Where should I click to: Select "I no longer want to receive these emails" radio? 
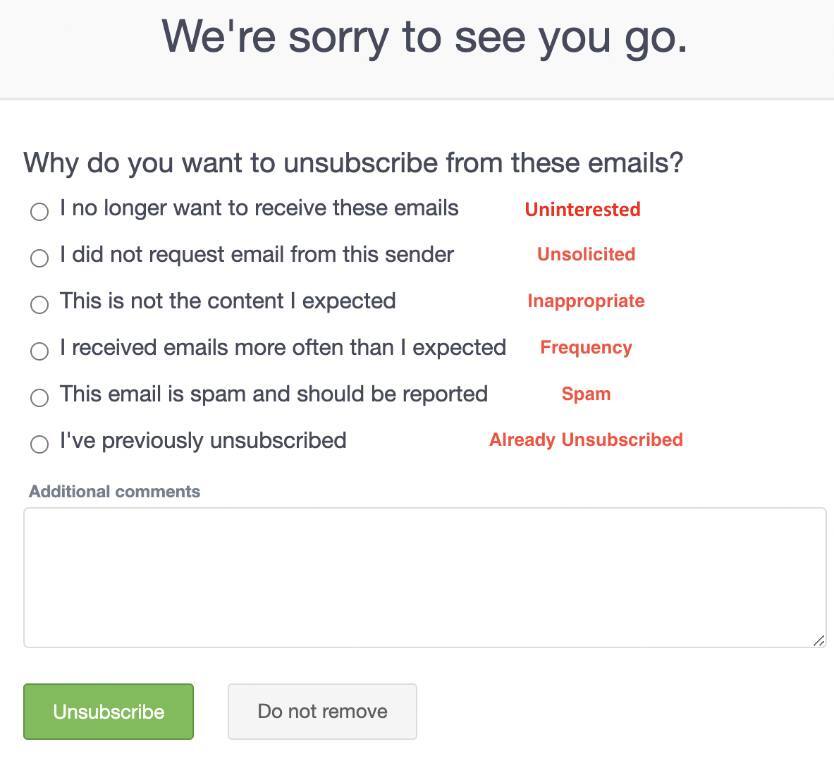click(39, 212)
